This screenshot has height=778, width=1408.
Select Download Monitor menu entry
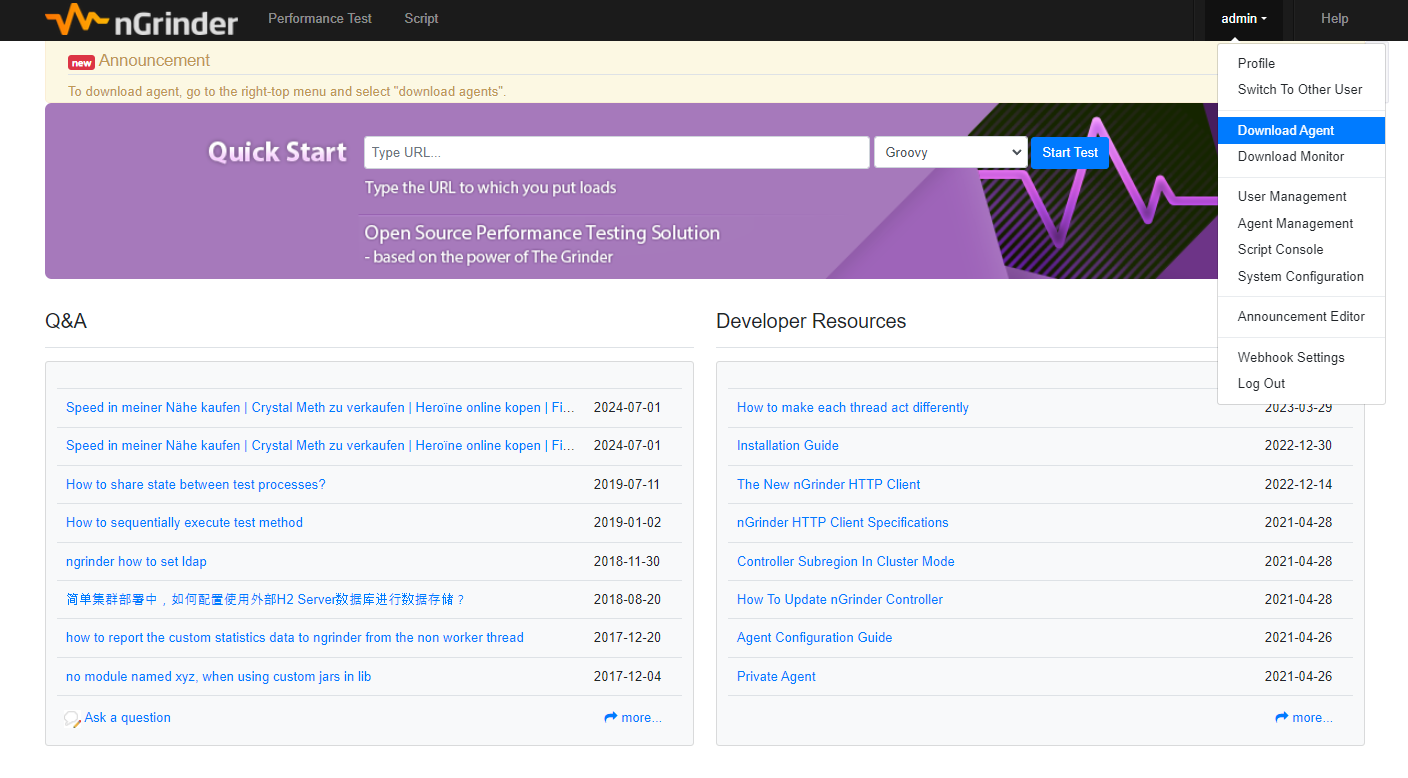click(1301, 156)
